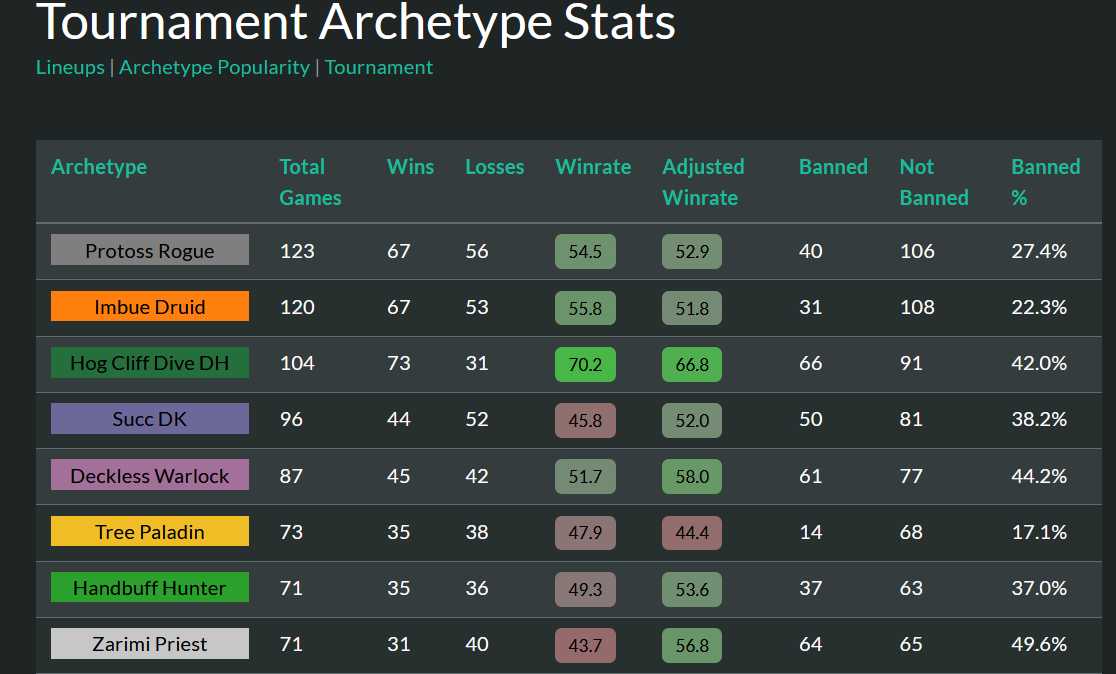The width and height of the screenshot is (1116, 674).
Task: Click the 58.0 adjusted winrate badge
Action: click(x=692, y=476)
